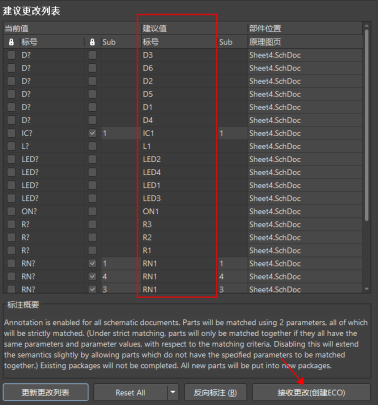Select the LED2 proposed designator cell
Screen dimensions: 378x406
pos(178,159)
